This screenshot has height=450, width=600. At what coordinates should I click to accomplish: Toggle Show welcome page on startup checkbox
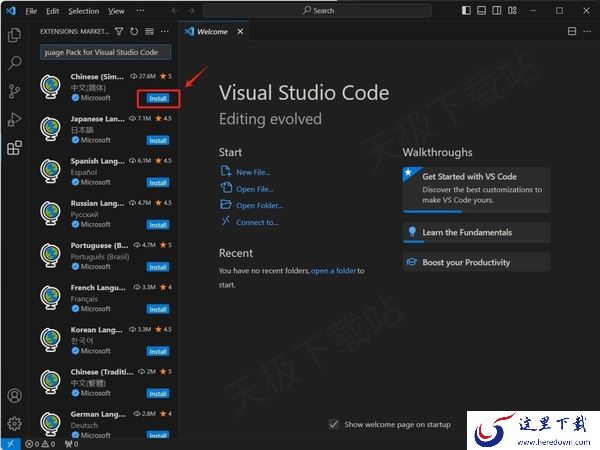pyautogui.click(x=334, y=424)
